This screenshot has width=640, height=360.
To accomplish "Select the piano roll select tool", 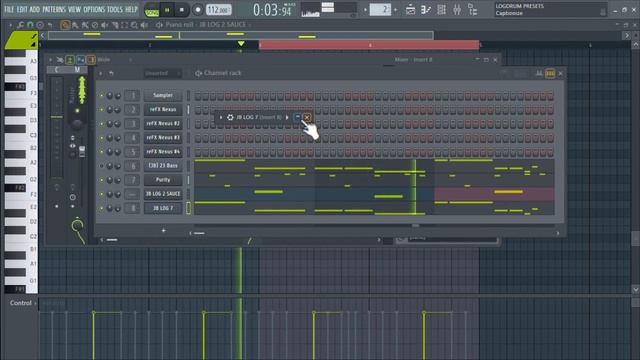I will (124, 25).
